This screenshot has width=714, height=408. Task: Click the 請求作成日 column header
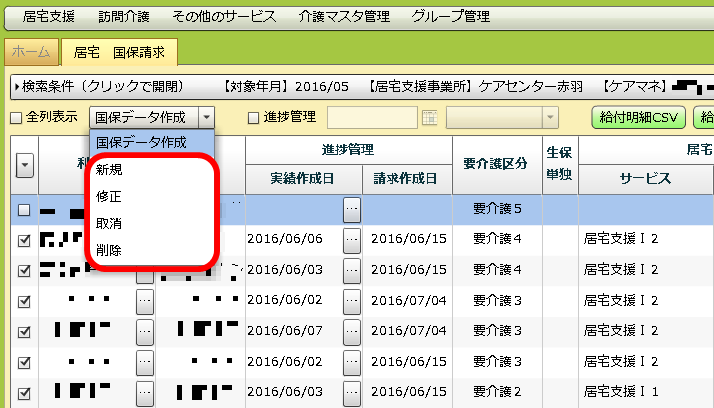(x=404, y=179)
